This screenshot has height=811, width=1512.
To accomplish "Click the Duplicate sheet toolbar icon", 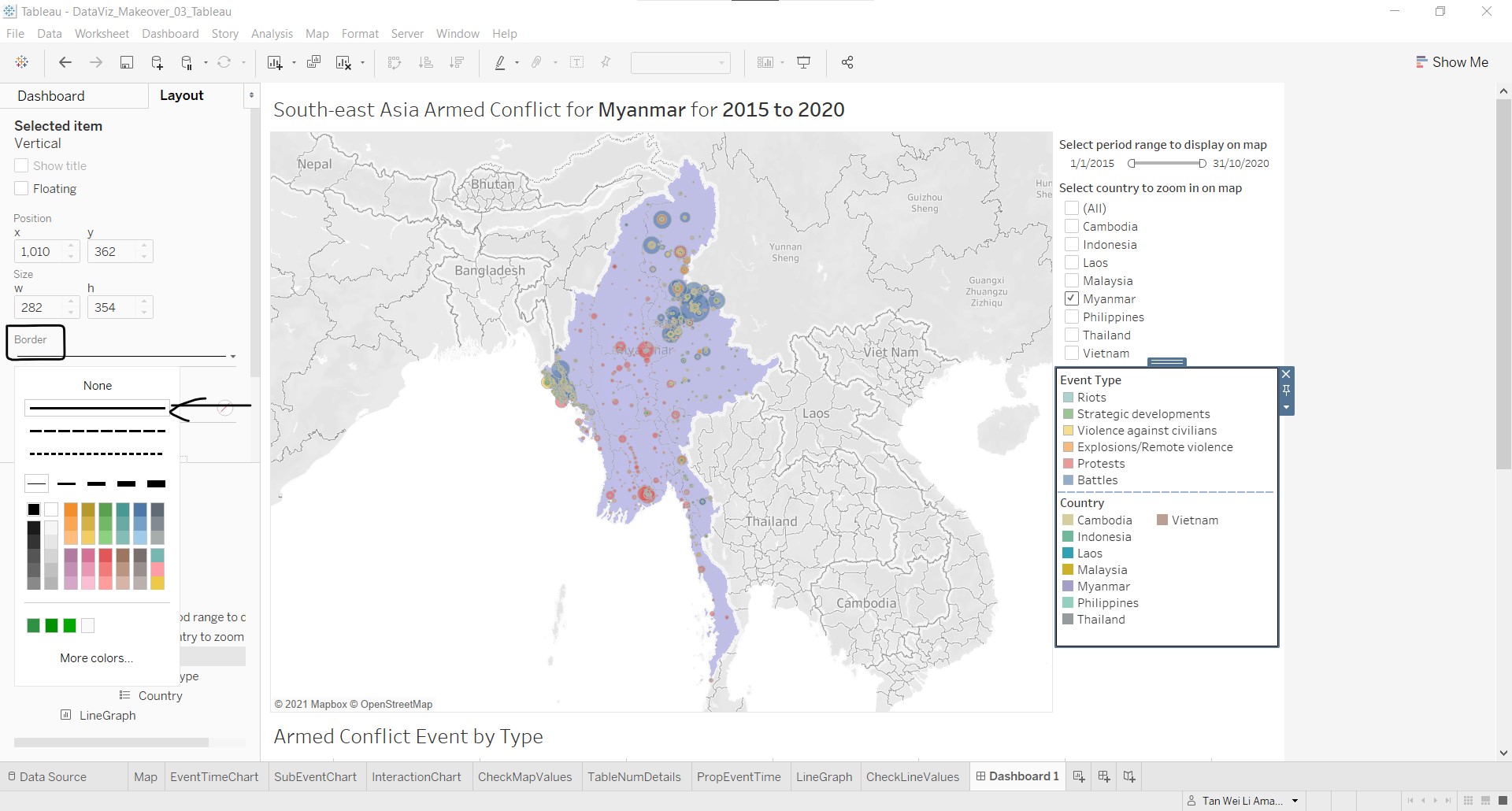I will (x=313, y=63).
